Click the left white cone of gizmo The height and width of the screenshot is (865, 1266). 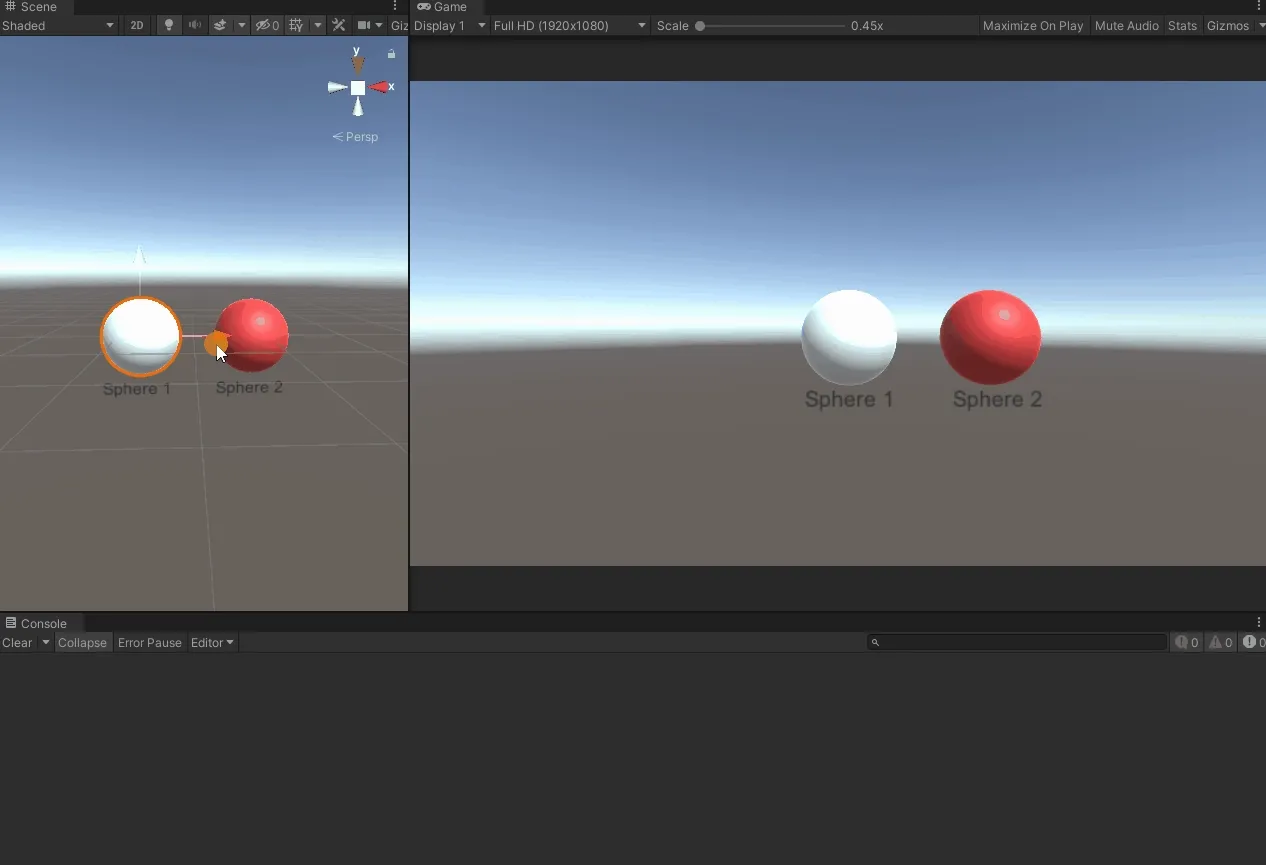tap(338, 88)
